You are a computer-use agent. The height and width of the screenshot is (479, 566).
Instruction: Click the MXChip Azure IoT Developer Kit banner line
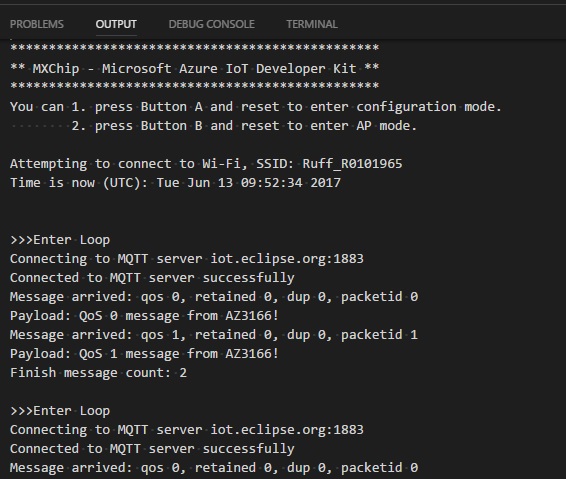point(195,69)
